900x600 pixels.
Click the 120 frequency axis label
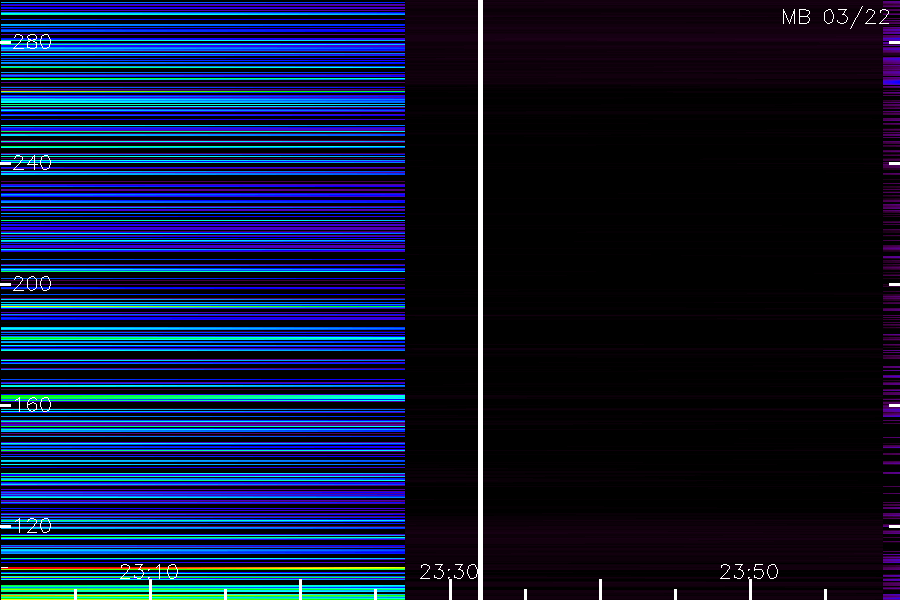point(32,526)
